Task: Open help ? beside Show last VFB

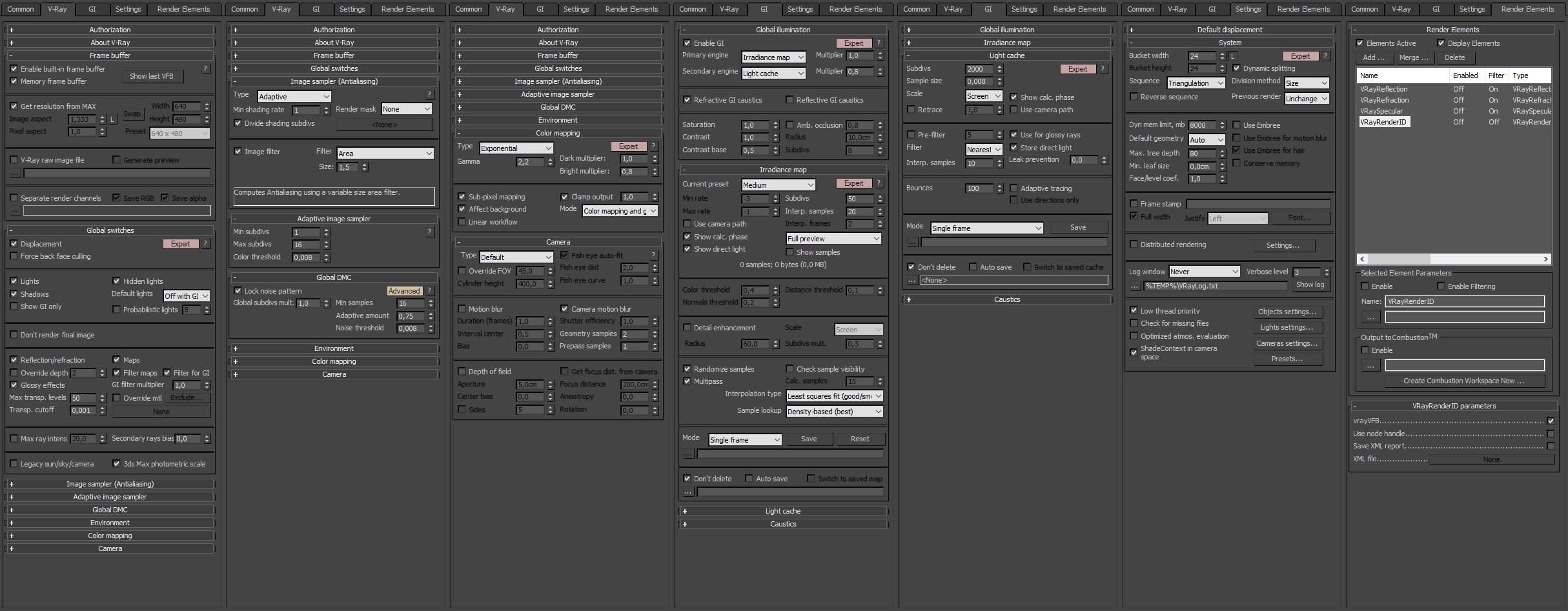Action: 205,68
